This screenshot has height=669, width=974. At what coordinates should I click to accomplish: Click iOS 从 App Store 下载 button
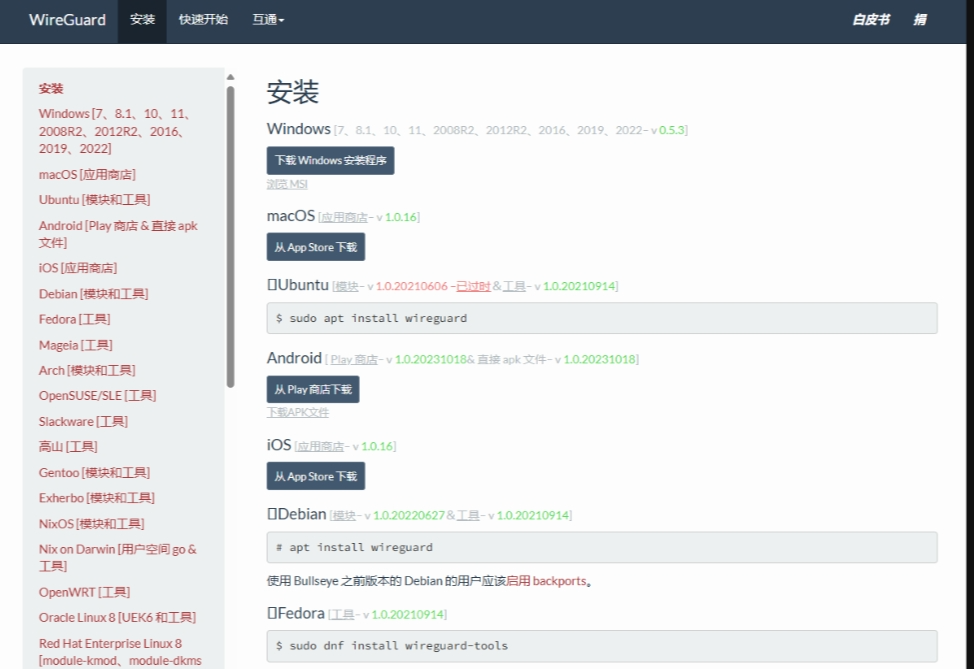pos(316,476)
